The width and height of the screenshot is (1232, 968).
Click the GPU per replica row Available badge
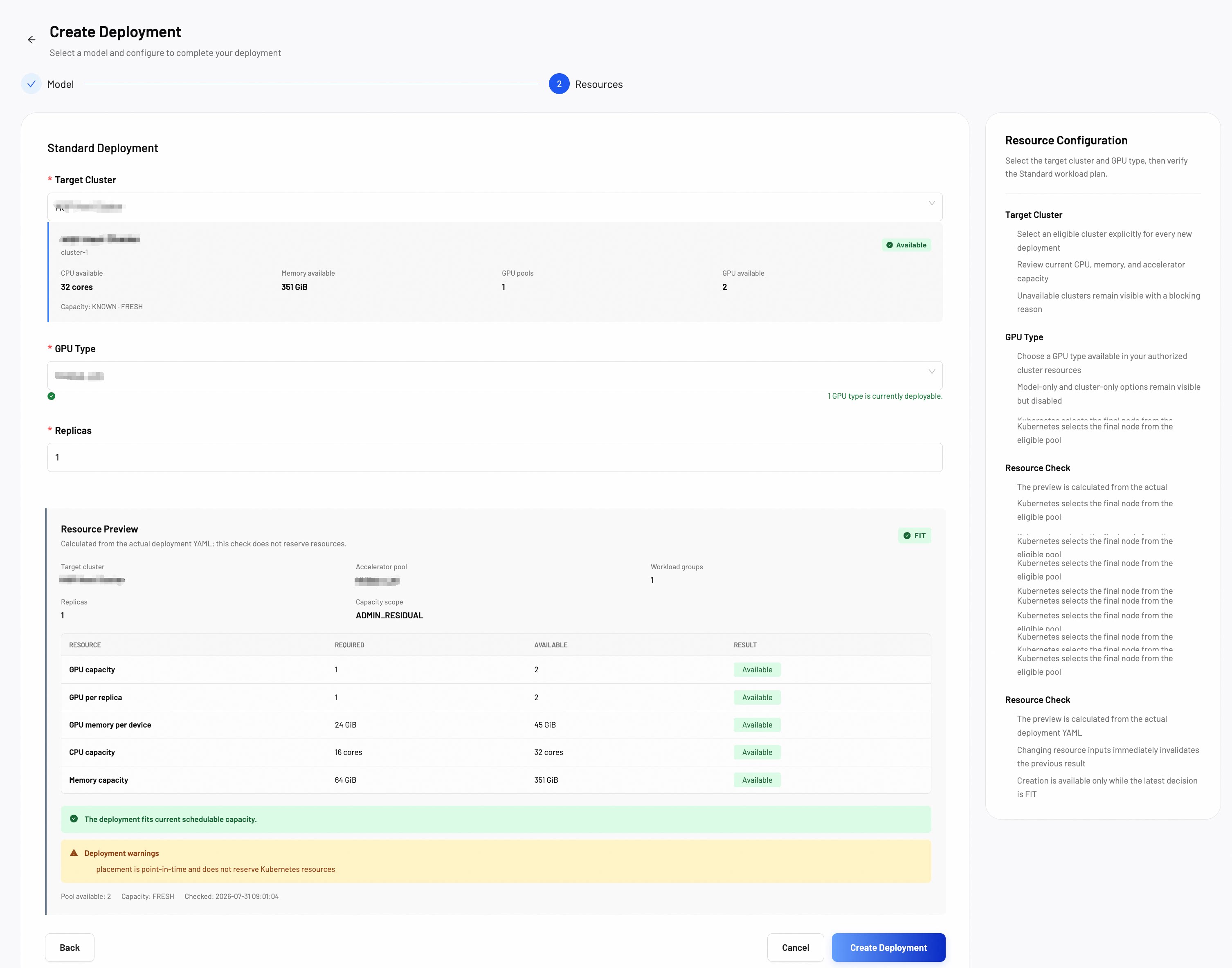coord(757,698)
